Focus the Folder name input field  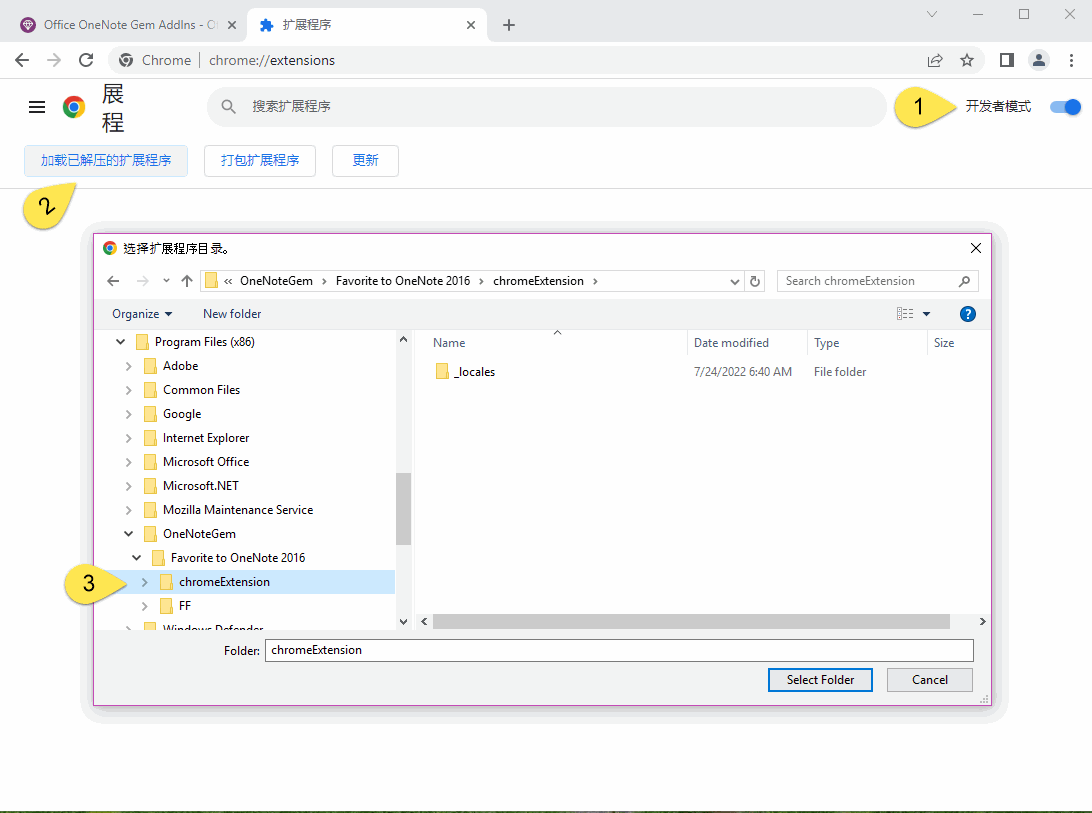tap(619, 650)
